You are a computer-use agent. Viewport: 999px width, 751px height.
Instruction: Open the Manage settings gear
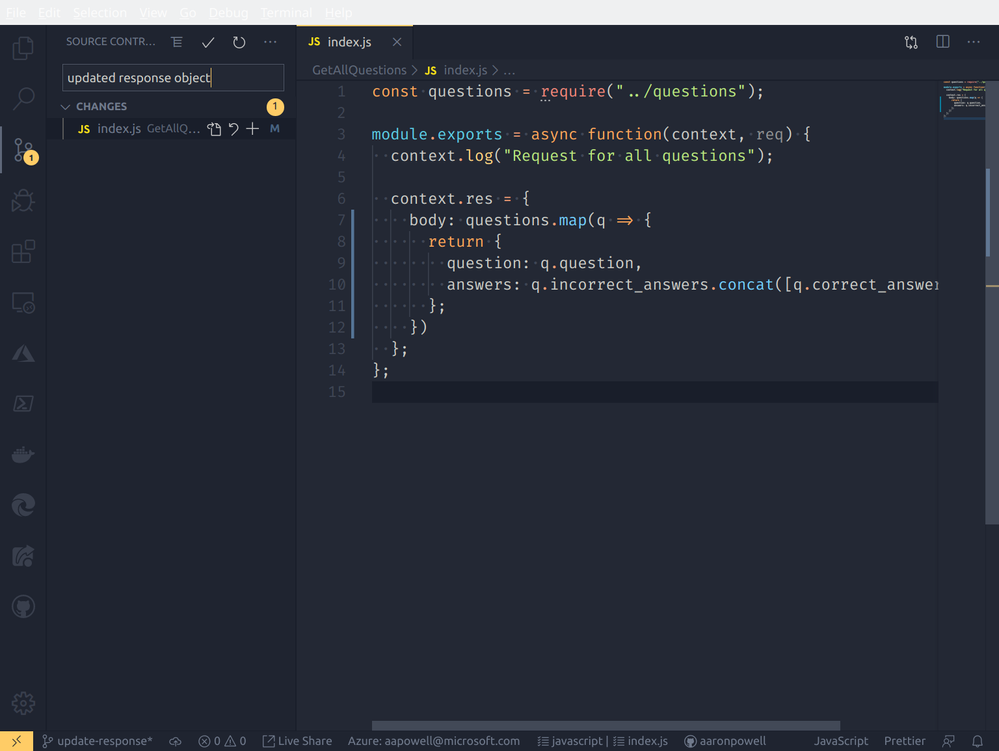(23, 703)
